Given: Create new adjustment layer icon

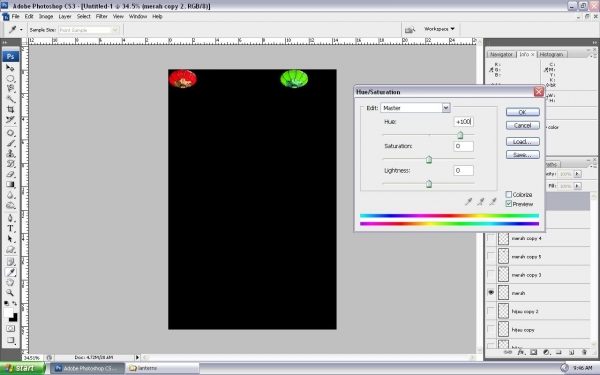Looking at the screenshot, I should 546,352.
